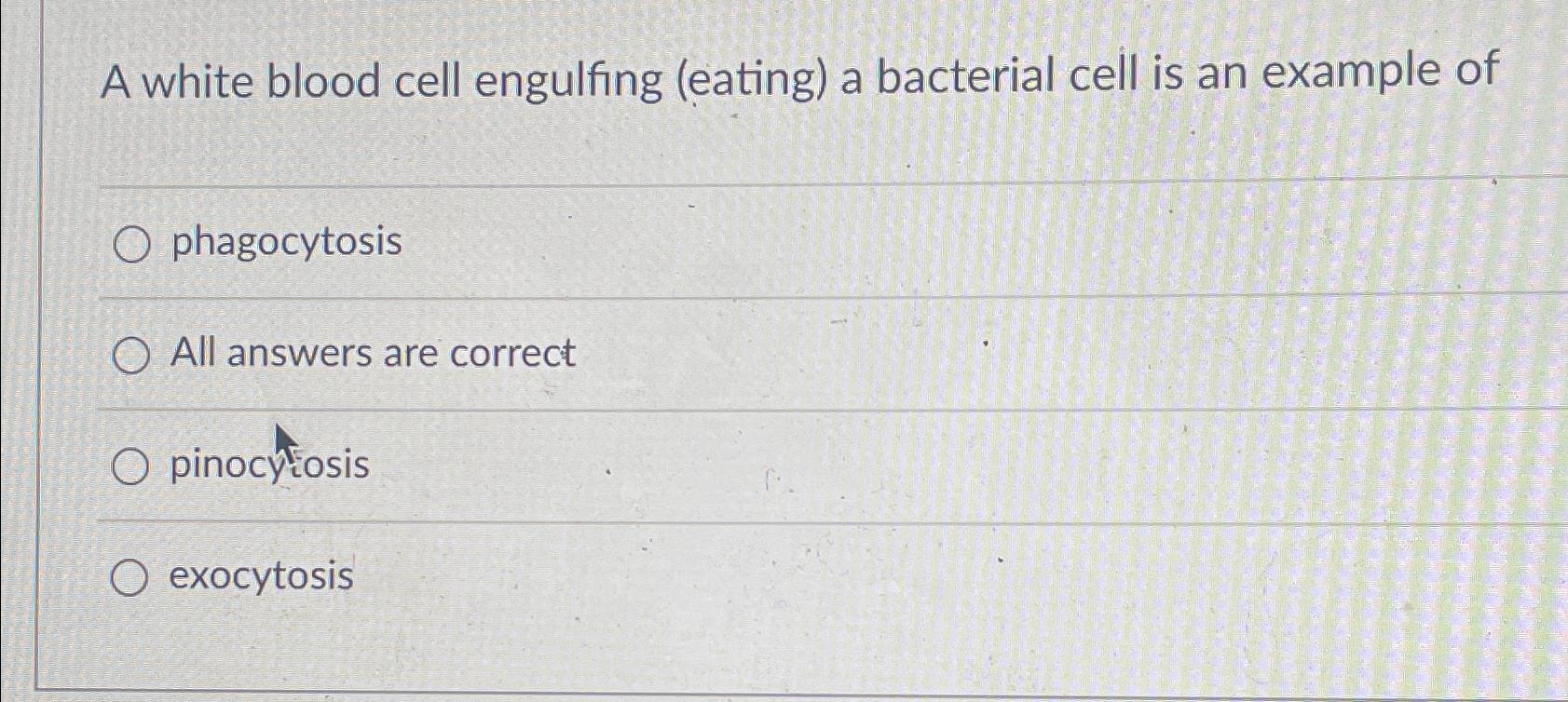Click the pinocytosis answer label

pos(268,466)
